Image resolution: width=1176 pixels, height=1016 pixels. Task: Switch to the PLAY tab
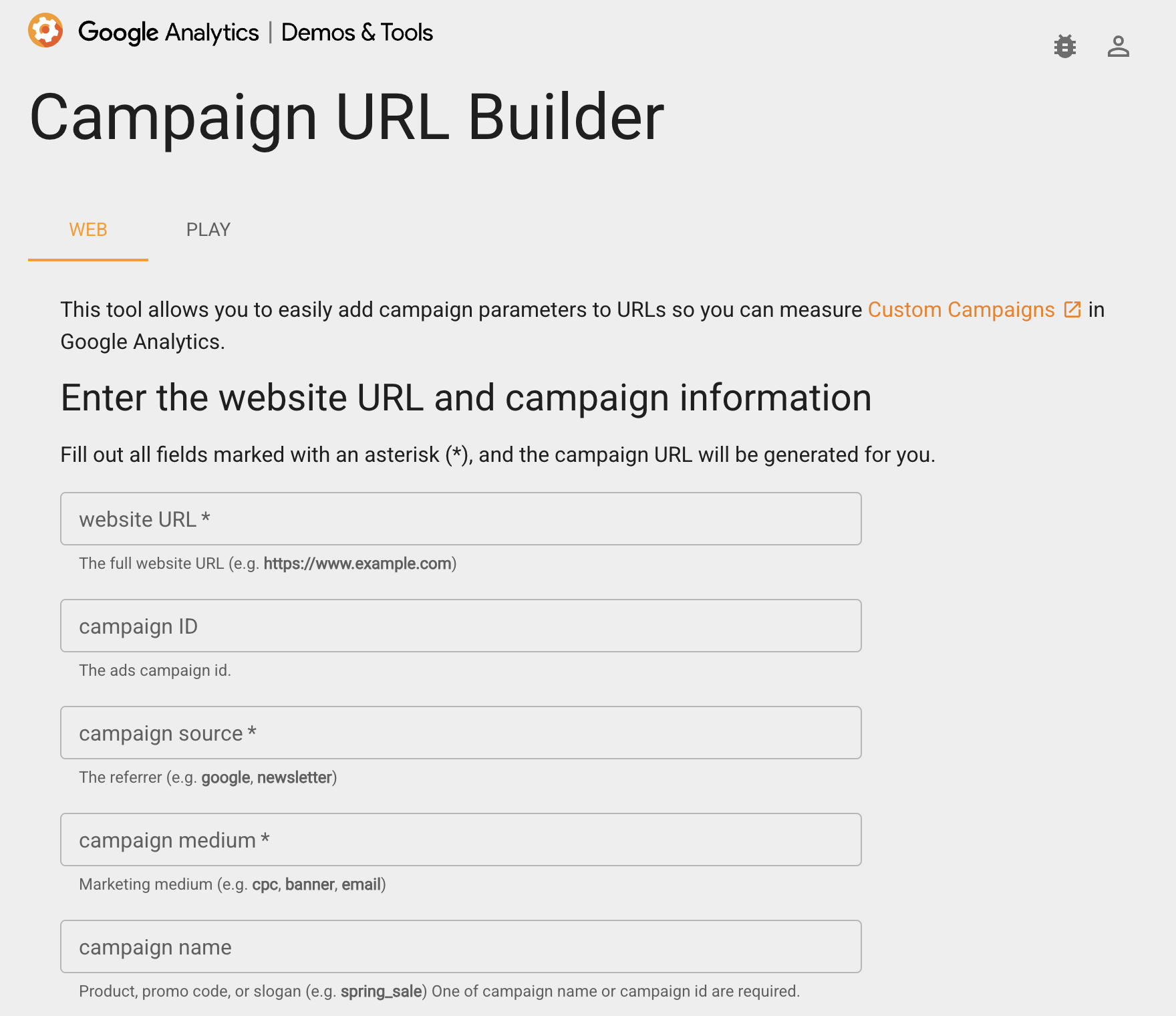(208, 230)
